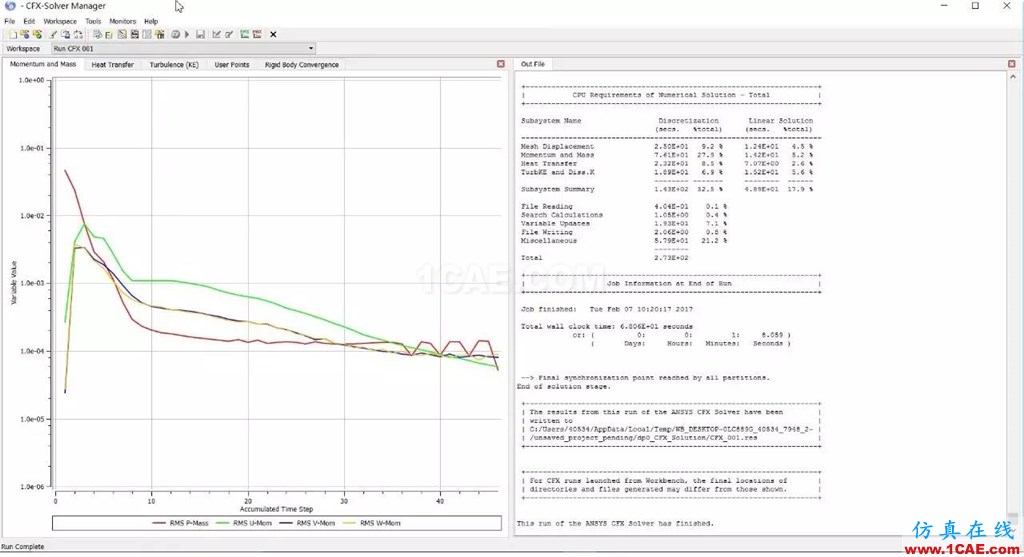
Task: Click the floppy disk backup run icon
Action: coord(200,34)
